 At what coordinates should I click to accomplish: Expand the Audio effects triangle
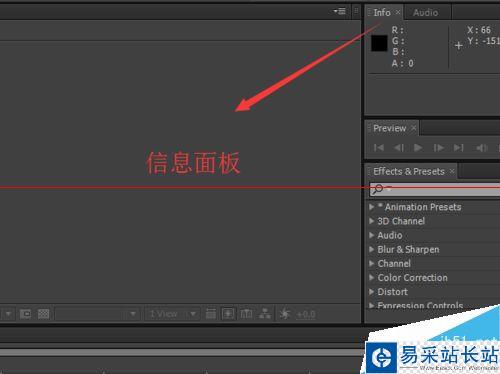[x=372, y=235]
